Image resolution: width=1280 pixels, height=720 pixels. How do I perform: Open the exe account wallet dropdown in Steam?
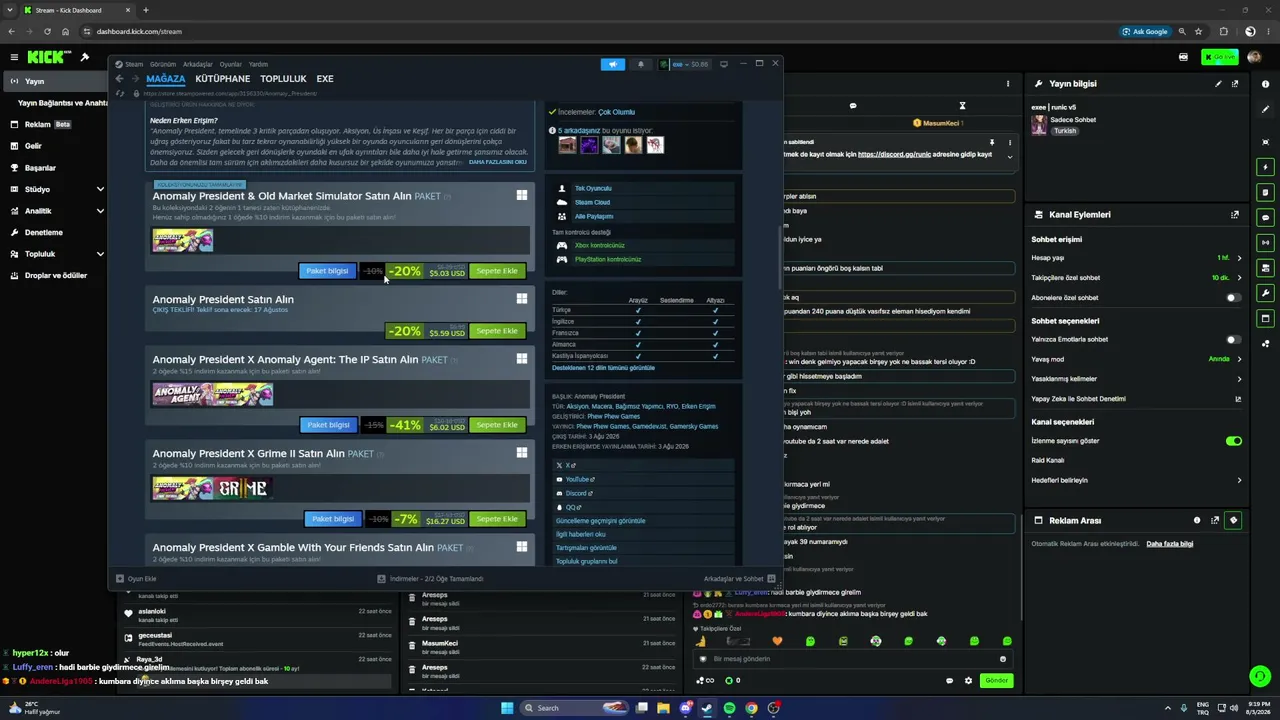click(685, 64)
